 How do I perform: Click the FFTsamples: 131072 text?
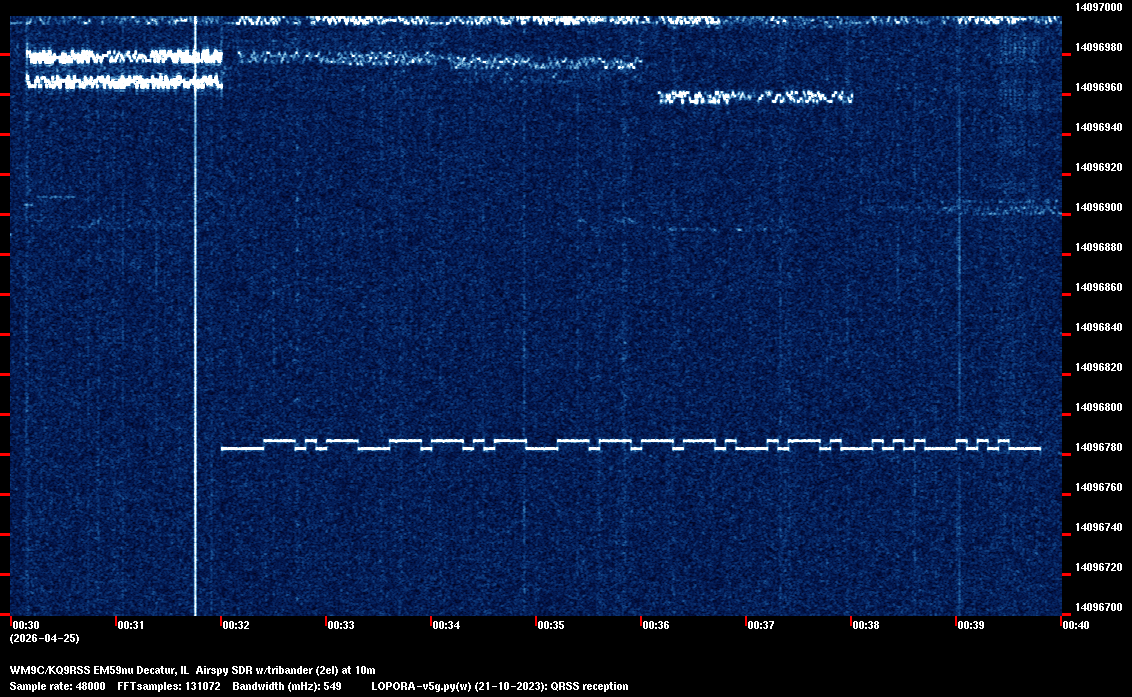pyautogui.click(x=169, y=686)
